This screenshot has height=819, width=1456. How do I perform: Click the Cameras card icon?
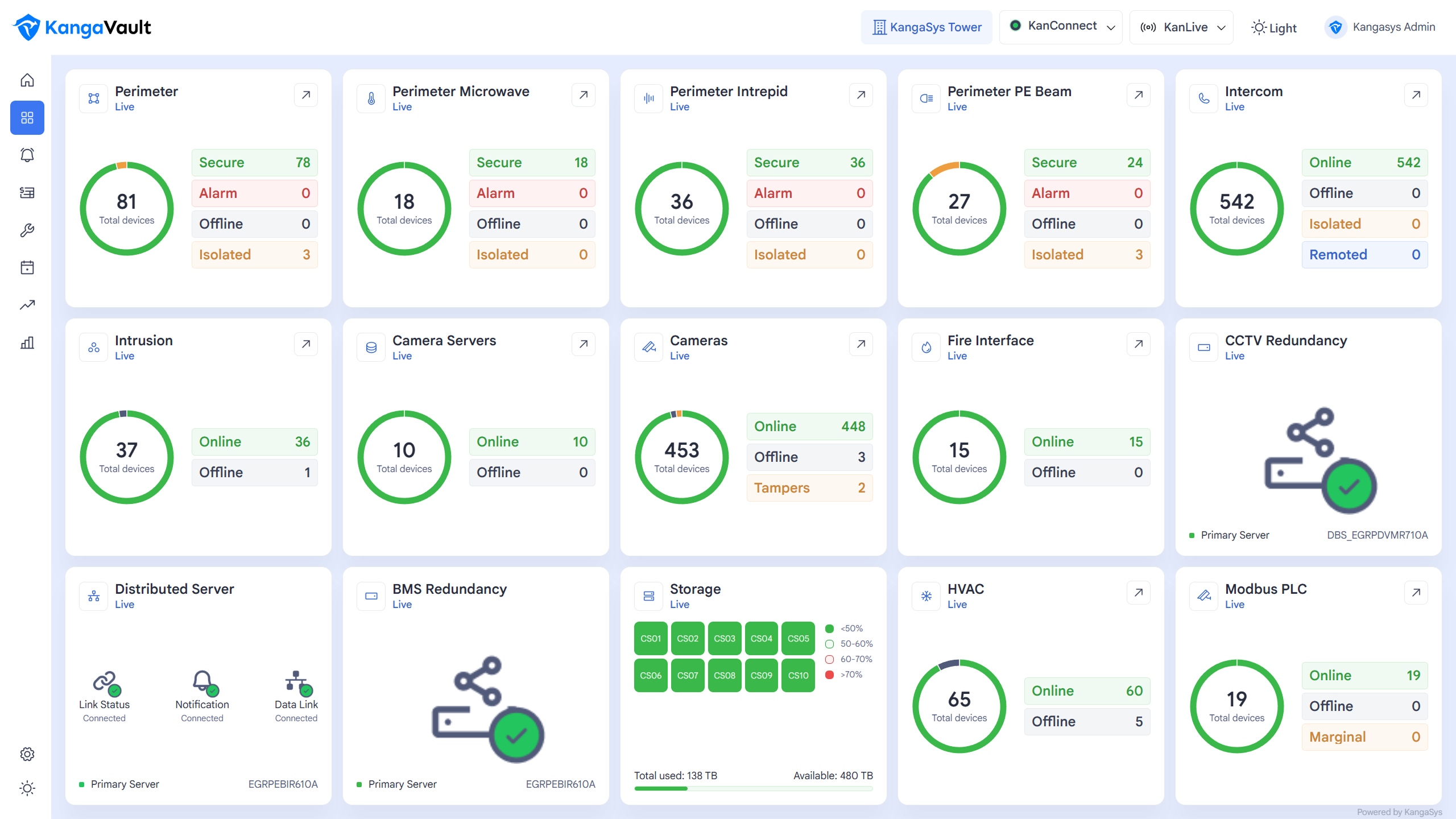coord(649,348)
